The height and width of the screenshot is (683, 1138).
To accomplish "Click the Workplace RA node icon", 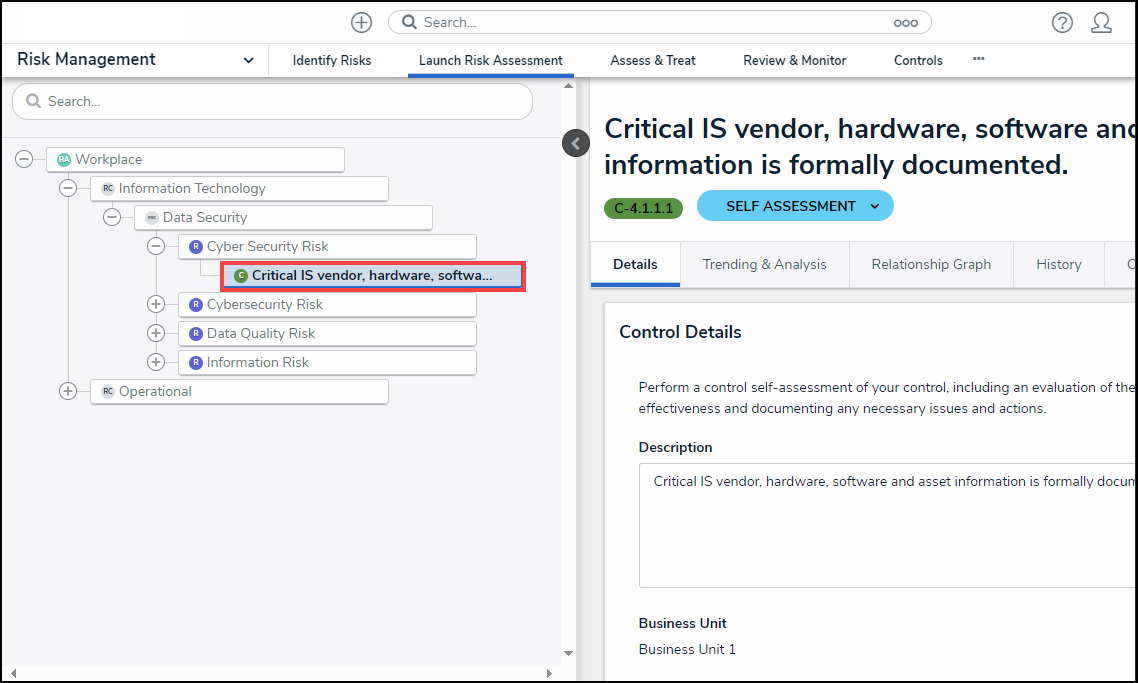I will click(64, 160).
